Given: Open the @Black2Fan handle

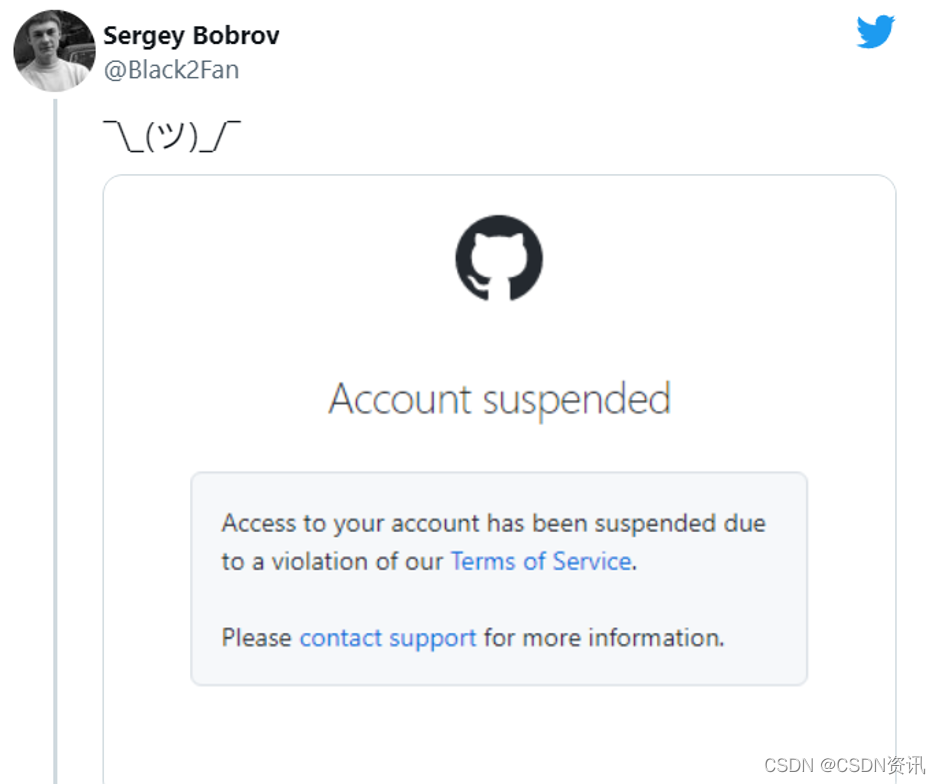Looking at the screenshot, I should [171, 70].
